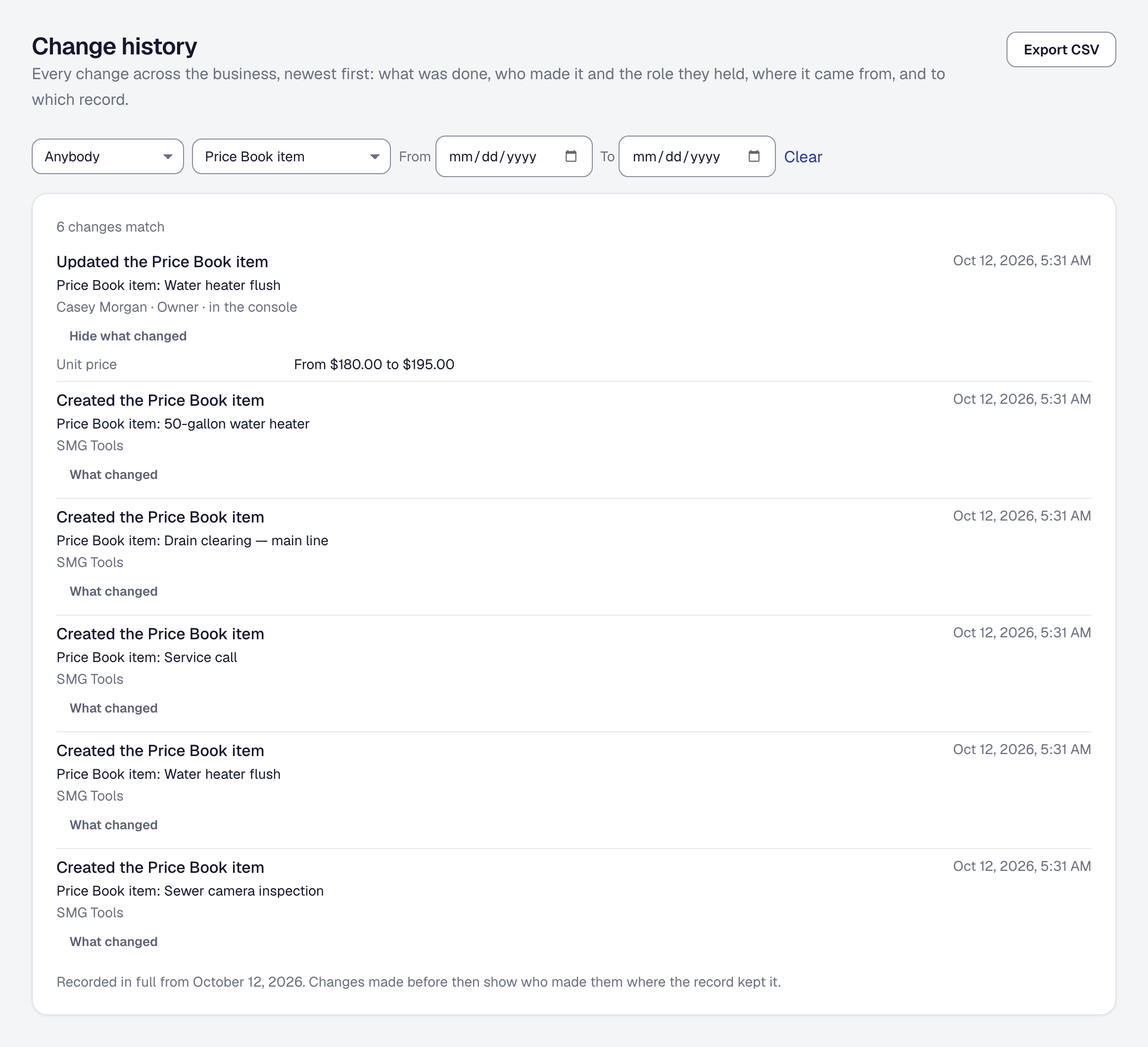
Task: Expand What changed for created Water heater flush
Action: 113,824
